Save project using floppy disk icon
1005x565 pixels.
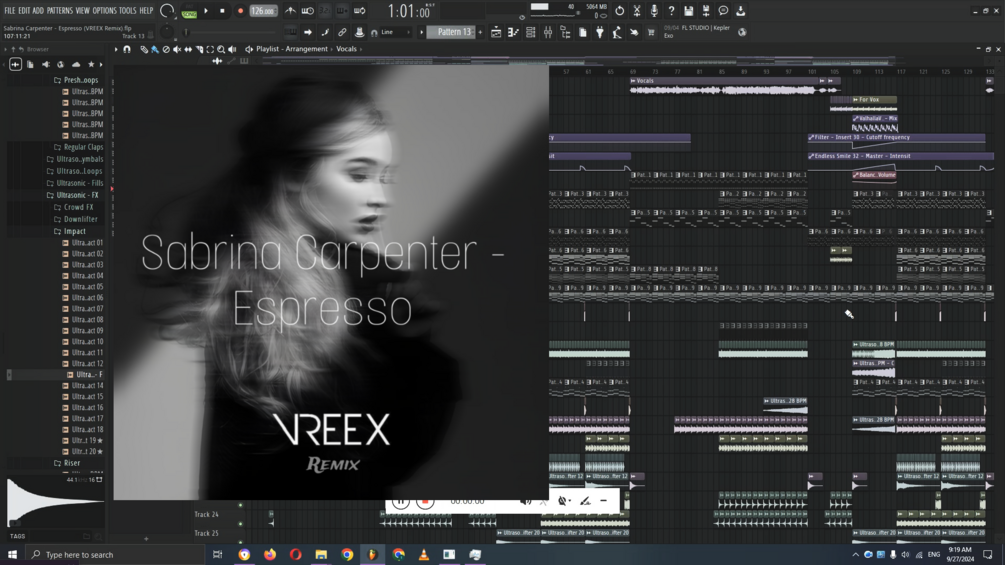[688, 11]
